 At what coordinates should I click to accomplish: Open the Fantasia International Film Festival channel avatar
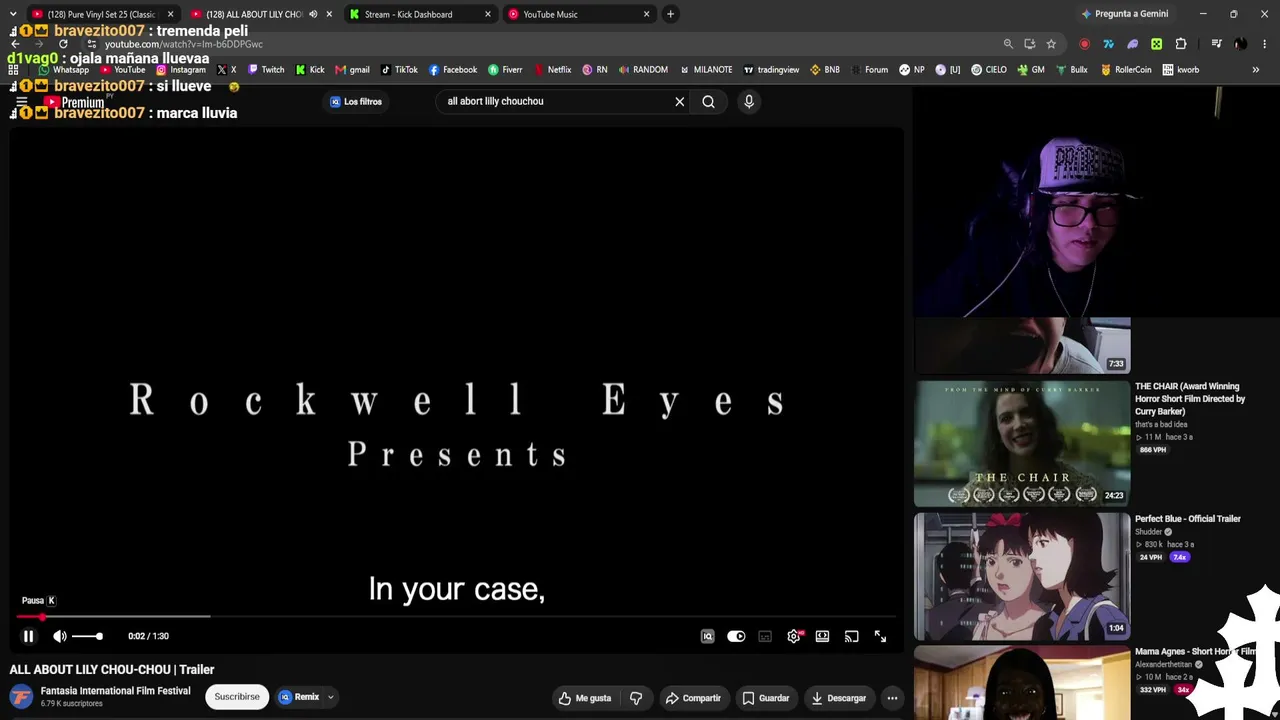tap(21, 697)
